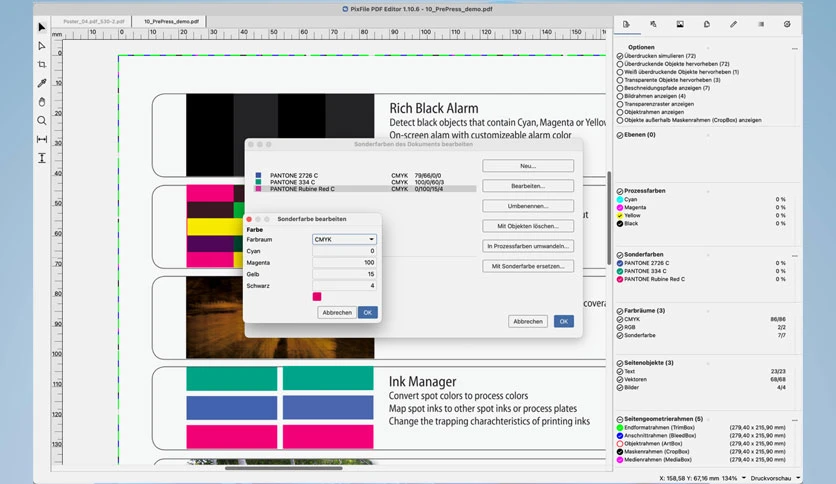The width and height of the screenshot is (836, 484).
Task: Switch to the image panel tab icon
Action: click(680, 25)
